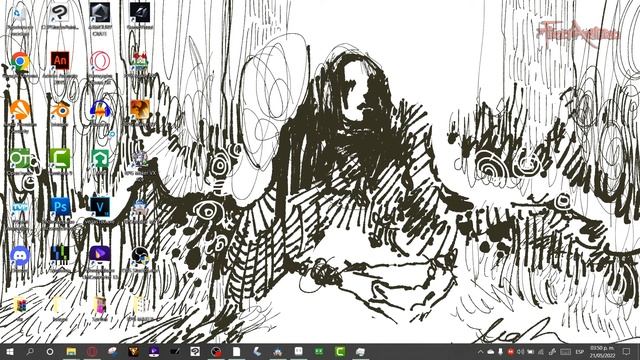Open Cortana circle on the taskbar
This screenshot has width=640, height=360.
pyautogui.click(x=50, y=351)
